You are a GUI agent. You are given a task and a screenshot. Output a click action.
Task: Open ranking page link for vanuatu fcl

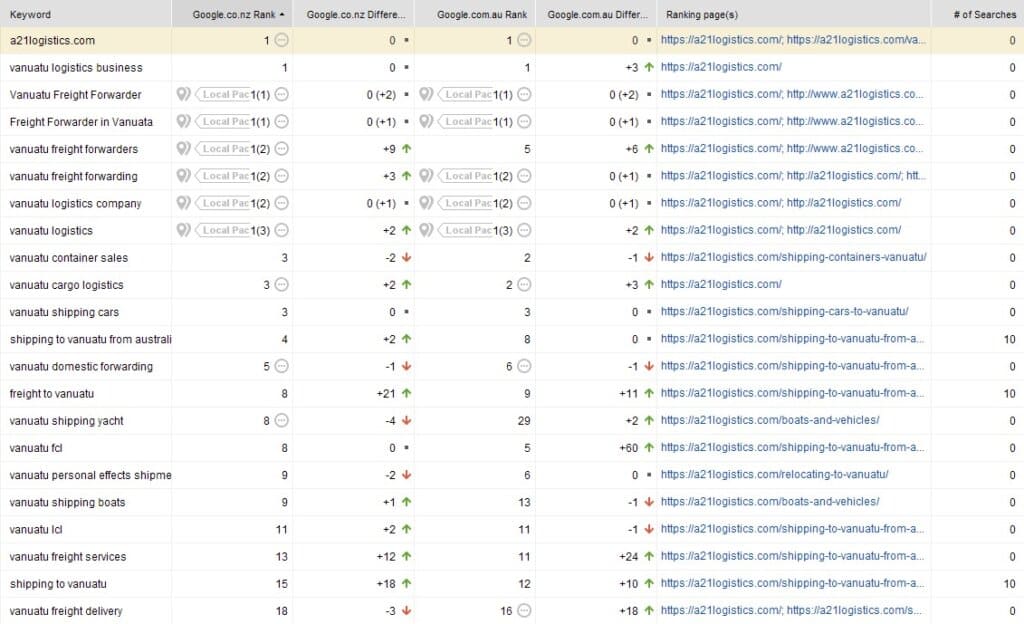tap(792, 448)
